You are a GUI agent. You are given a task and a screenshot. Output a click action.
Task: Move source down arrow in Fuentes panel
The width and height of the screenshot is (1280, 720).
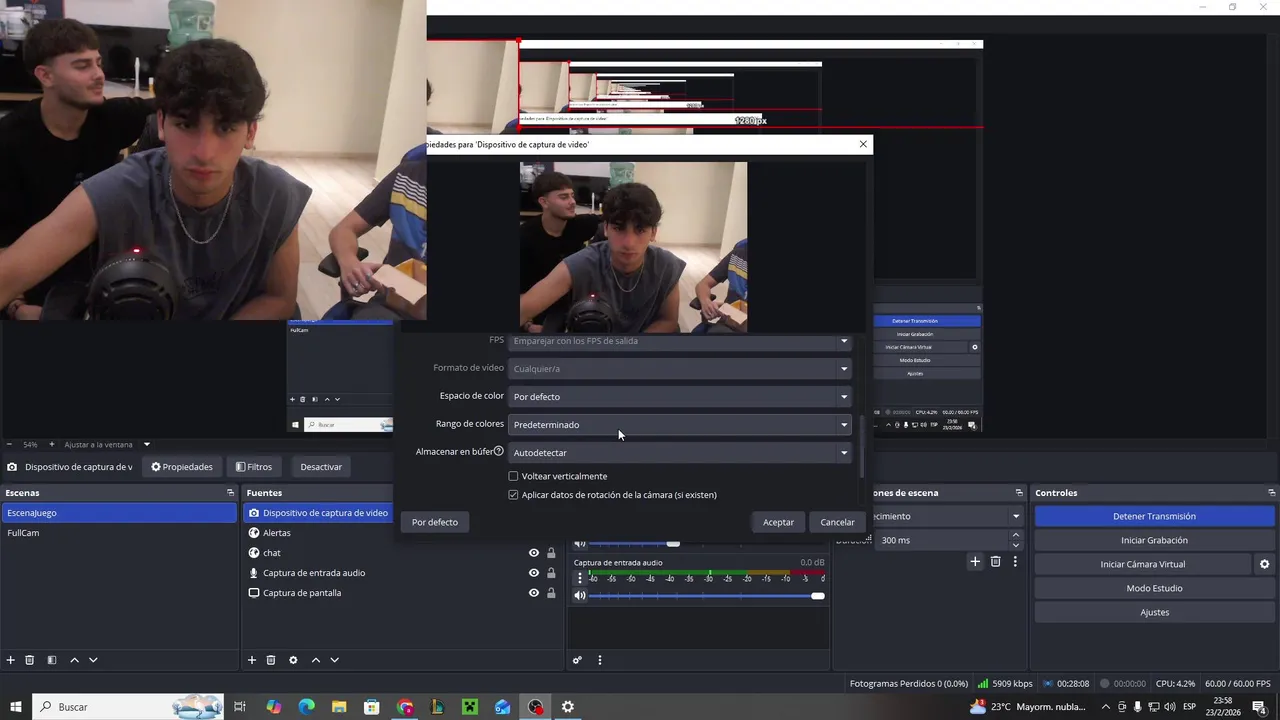pyautogui.click(x=334, y=660)
